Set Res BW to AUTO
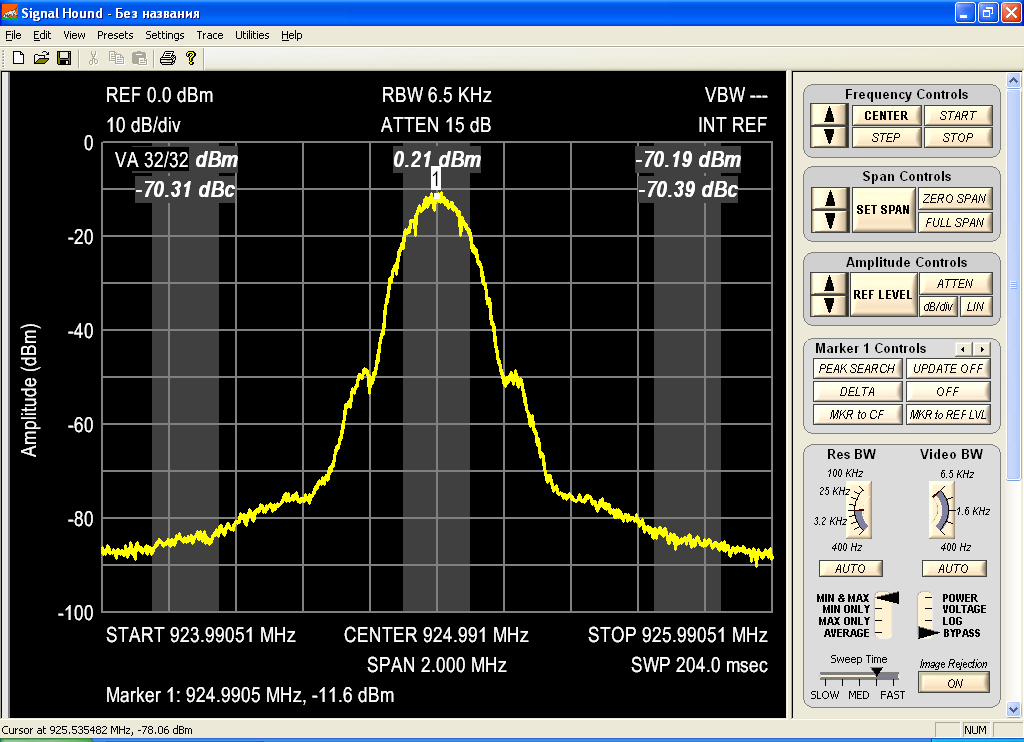Image resolution: width=1024 pixels, height=742 pixels. 850,569
